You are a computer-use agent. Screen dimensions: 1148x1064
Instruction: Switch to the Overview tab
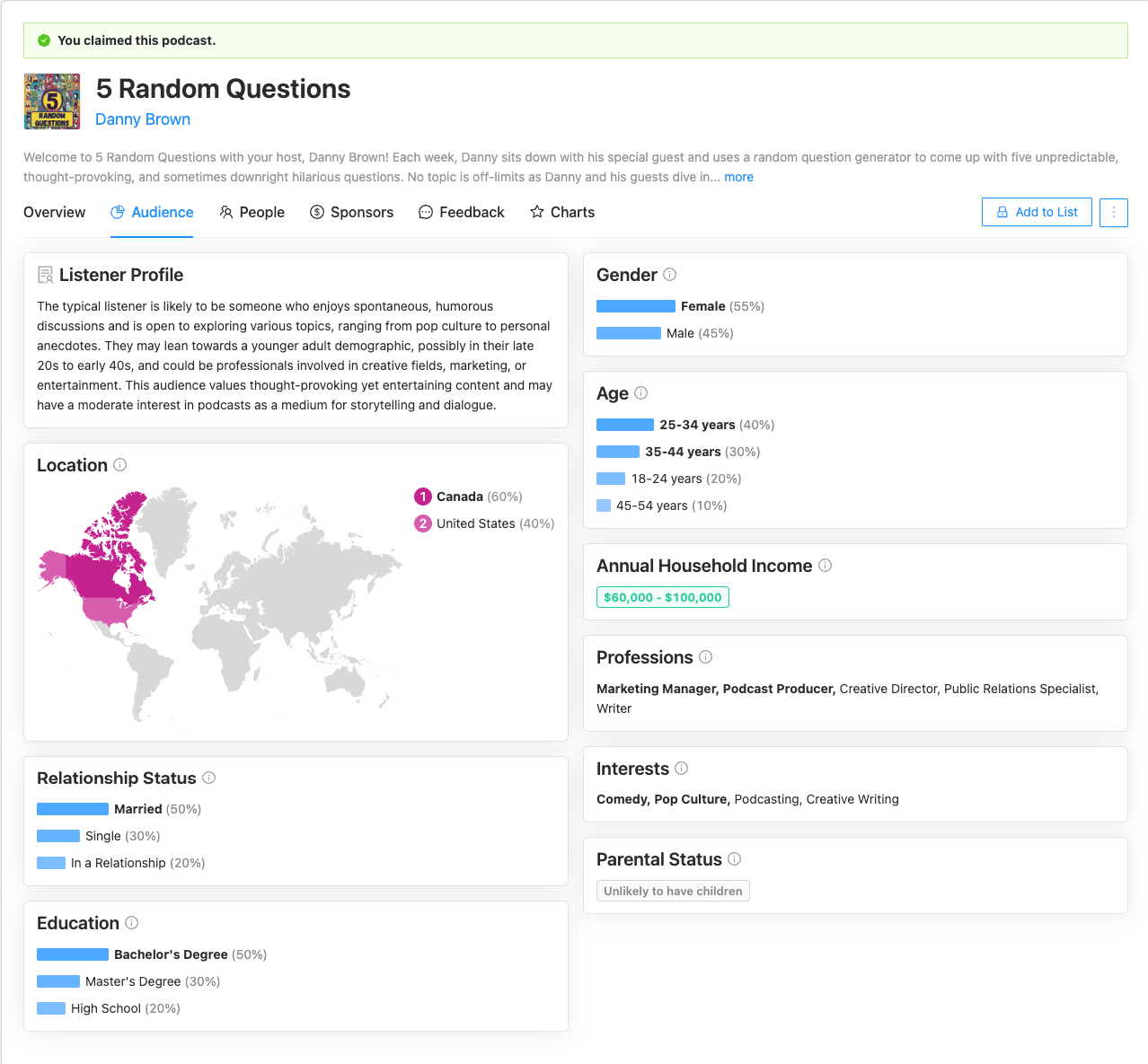pyautogui.click(x=55, y=212)
